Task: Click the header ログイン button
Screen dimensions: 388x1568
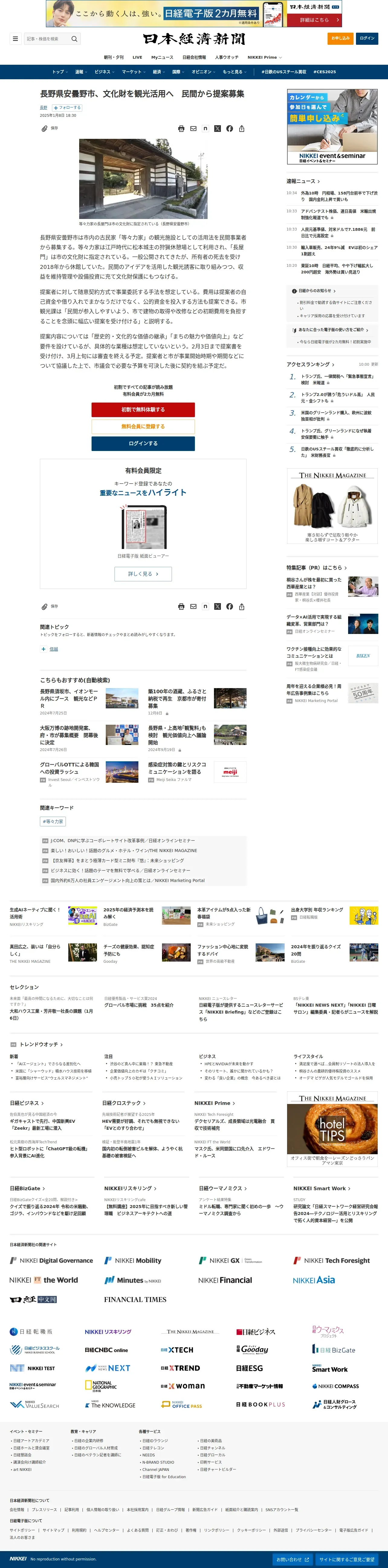Action: click(x=367, y=38)
